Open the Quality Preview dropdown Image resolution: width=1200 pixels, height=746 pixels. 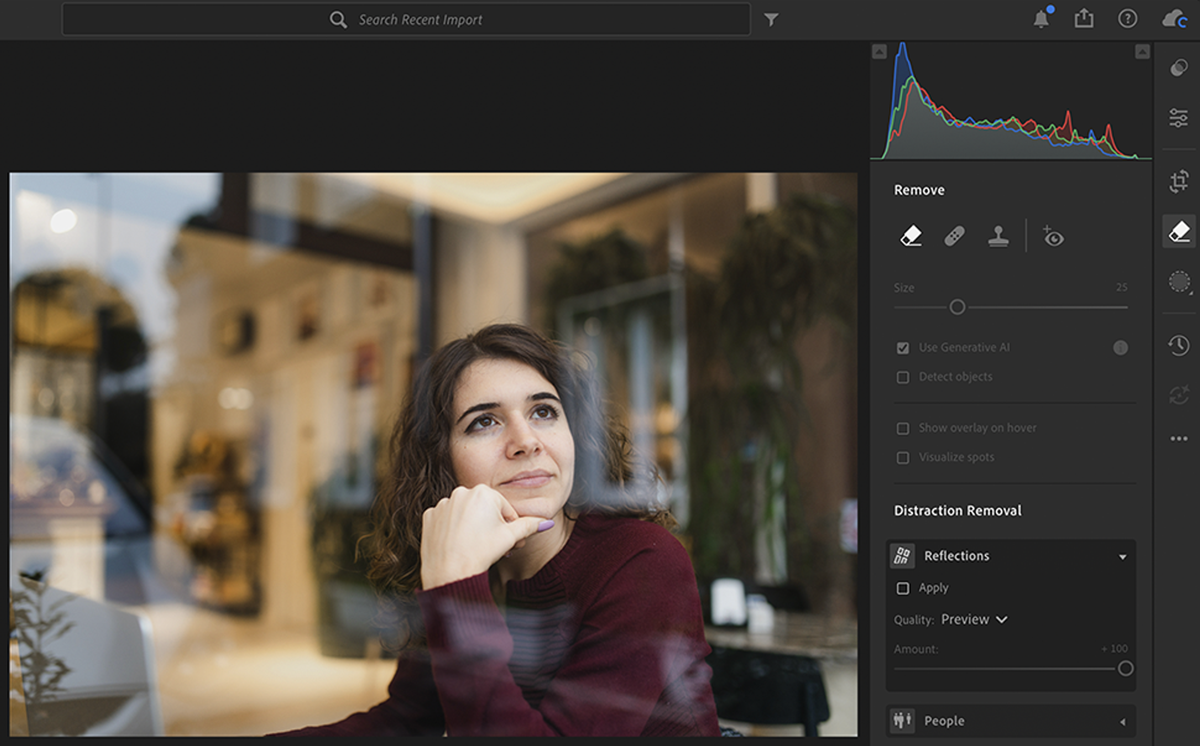[974, 620]
